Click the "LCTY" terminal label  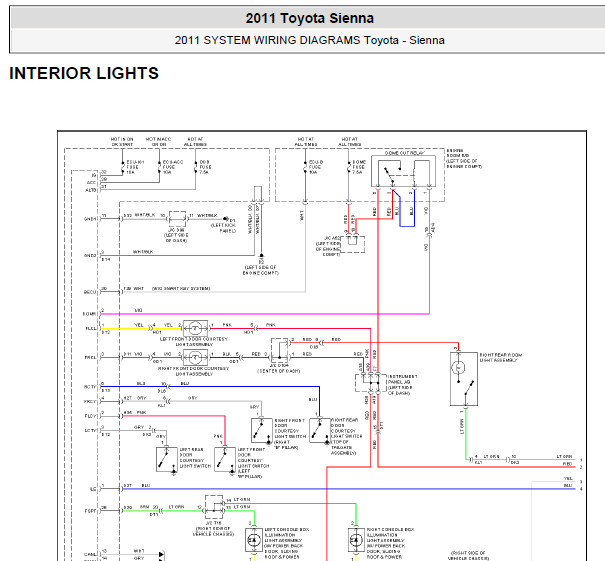coord(90,431)
